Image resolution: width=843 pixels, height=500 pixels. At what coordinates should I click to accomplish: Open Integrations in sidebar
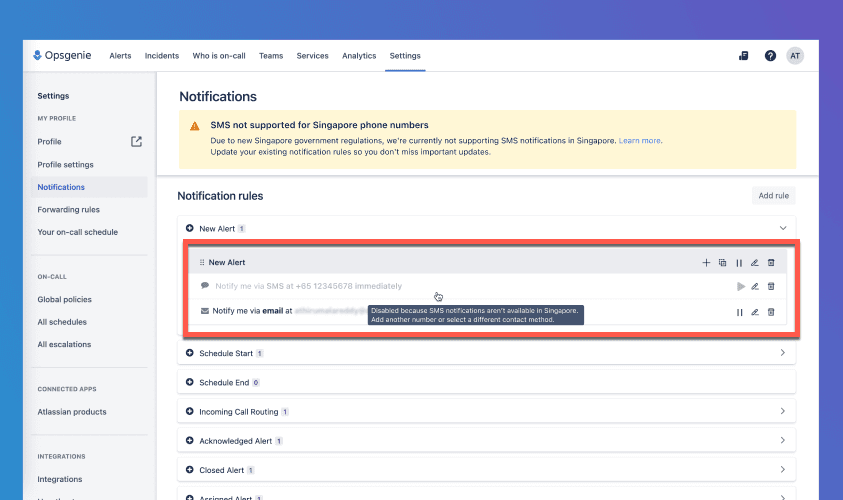click(x=60, y=479)
